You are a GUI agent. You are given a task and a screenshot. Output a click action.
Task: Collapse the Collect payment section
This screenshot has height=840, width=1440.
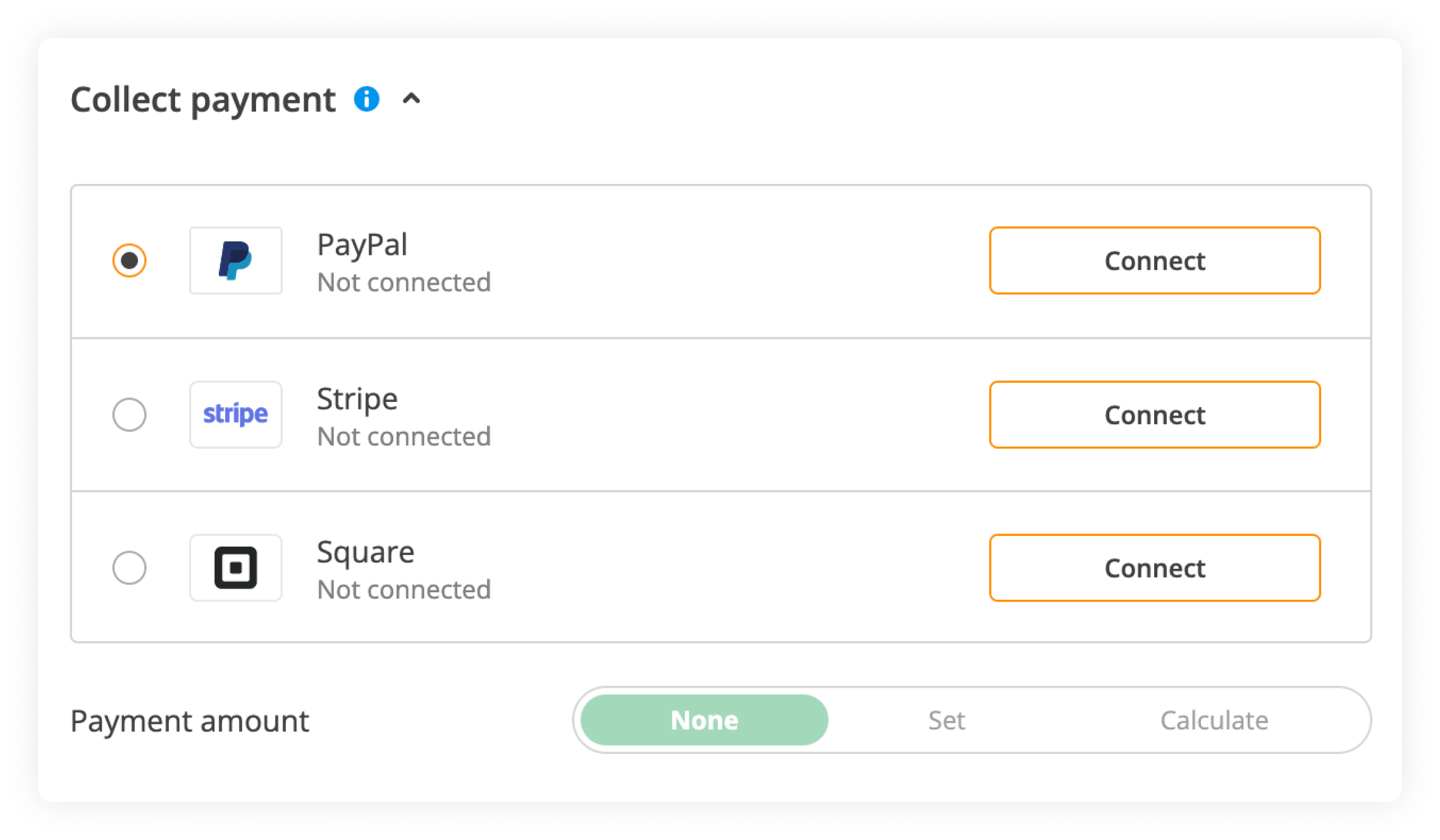pyautogui.click(x=412, y=99)
